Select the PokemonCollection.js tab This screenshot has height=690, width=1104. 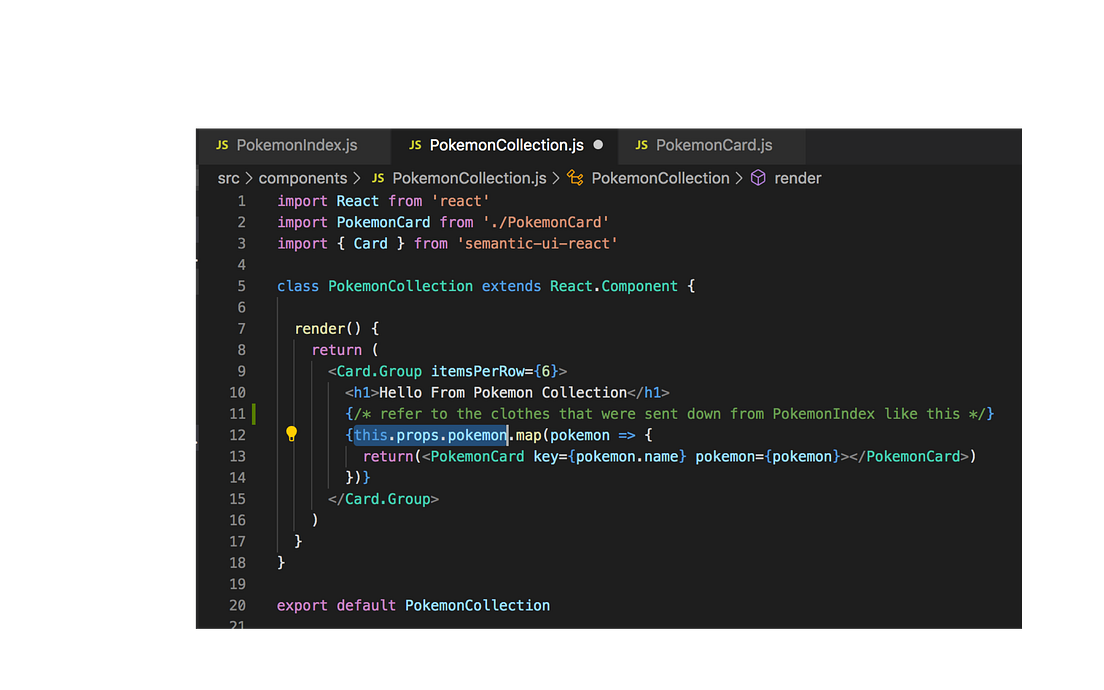(505, 145)
